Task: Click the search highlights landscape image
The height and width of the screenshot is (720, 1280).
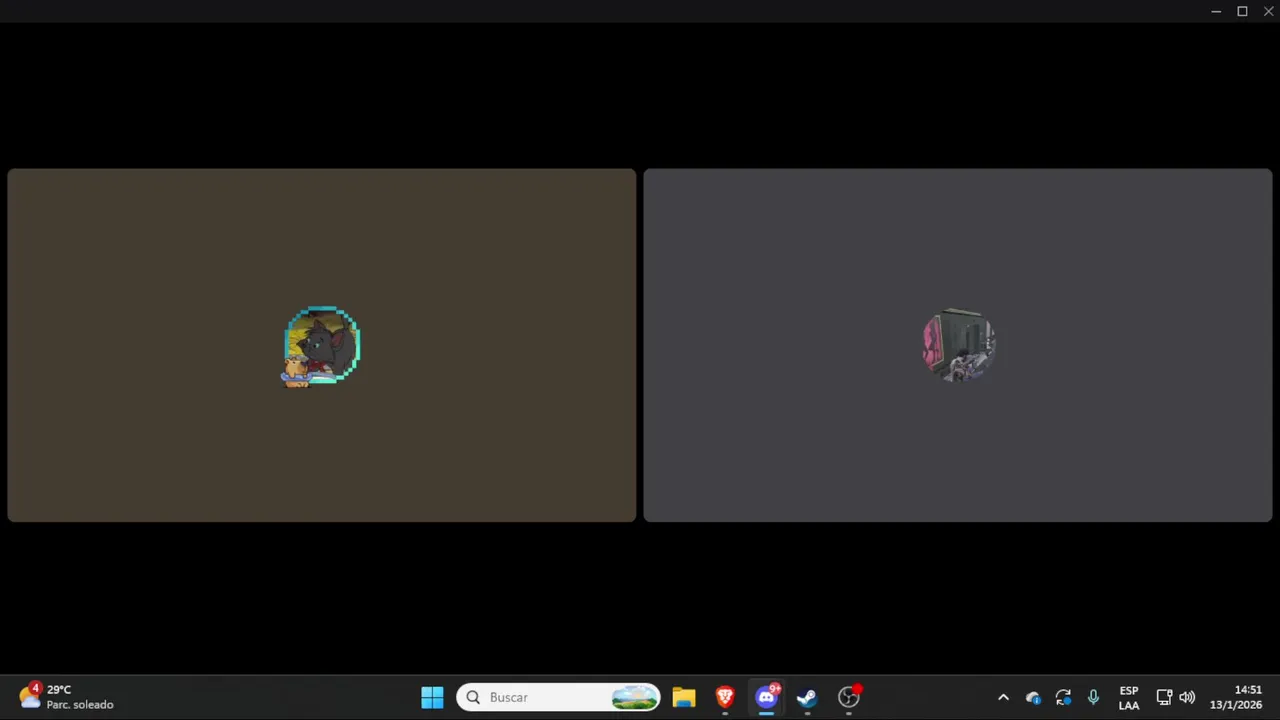Action: click(x=635, y=697)
